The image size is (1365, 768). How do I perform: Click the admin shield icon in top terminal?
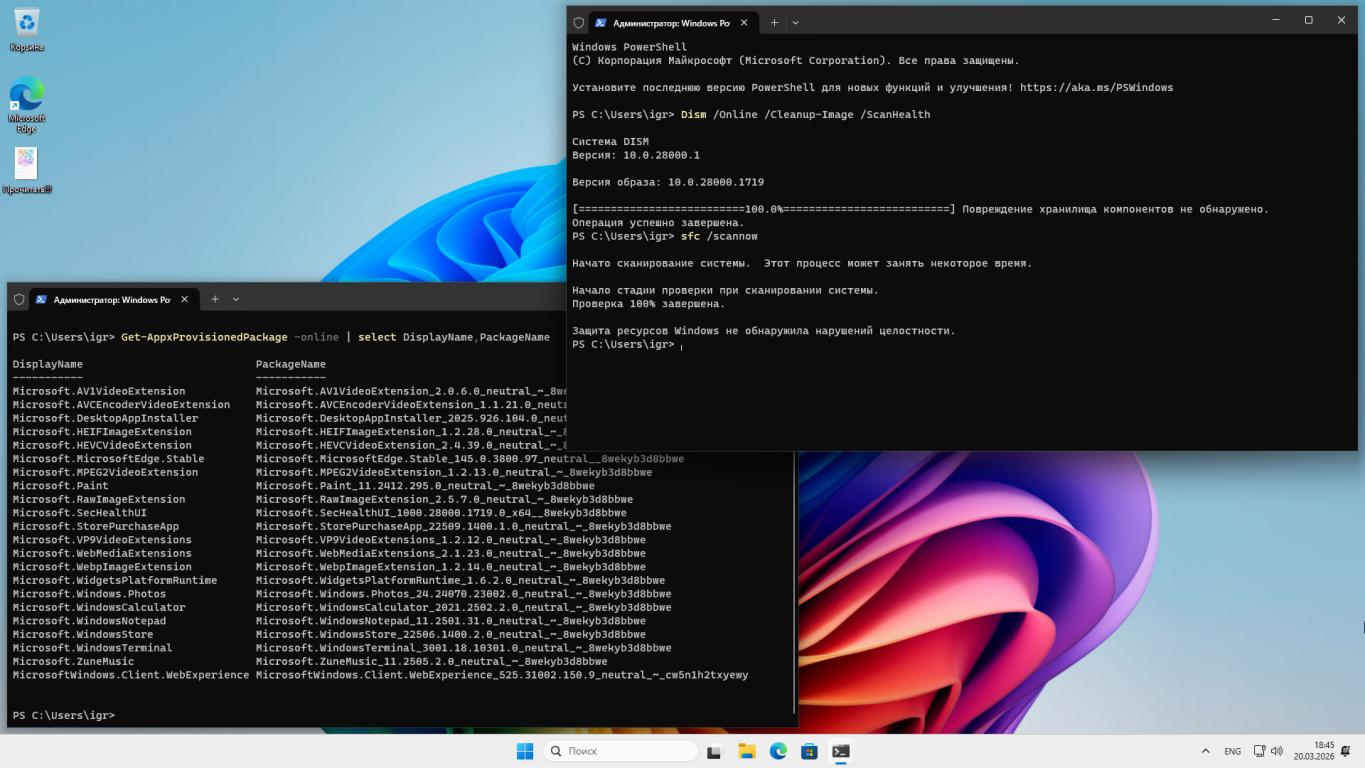tap(579, 22)
